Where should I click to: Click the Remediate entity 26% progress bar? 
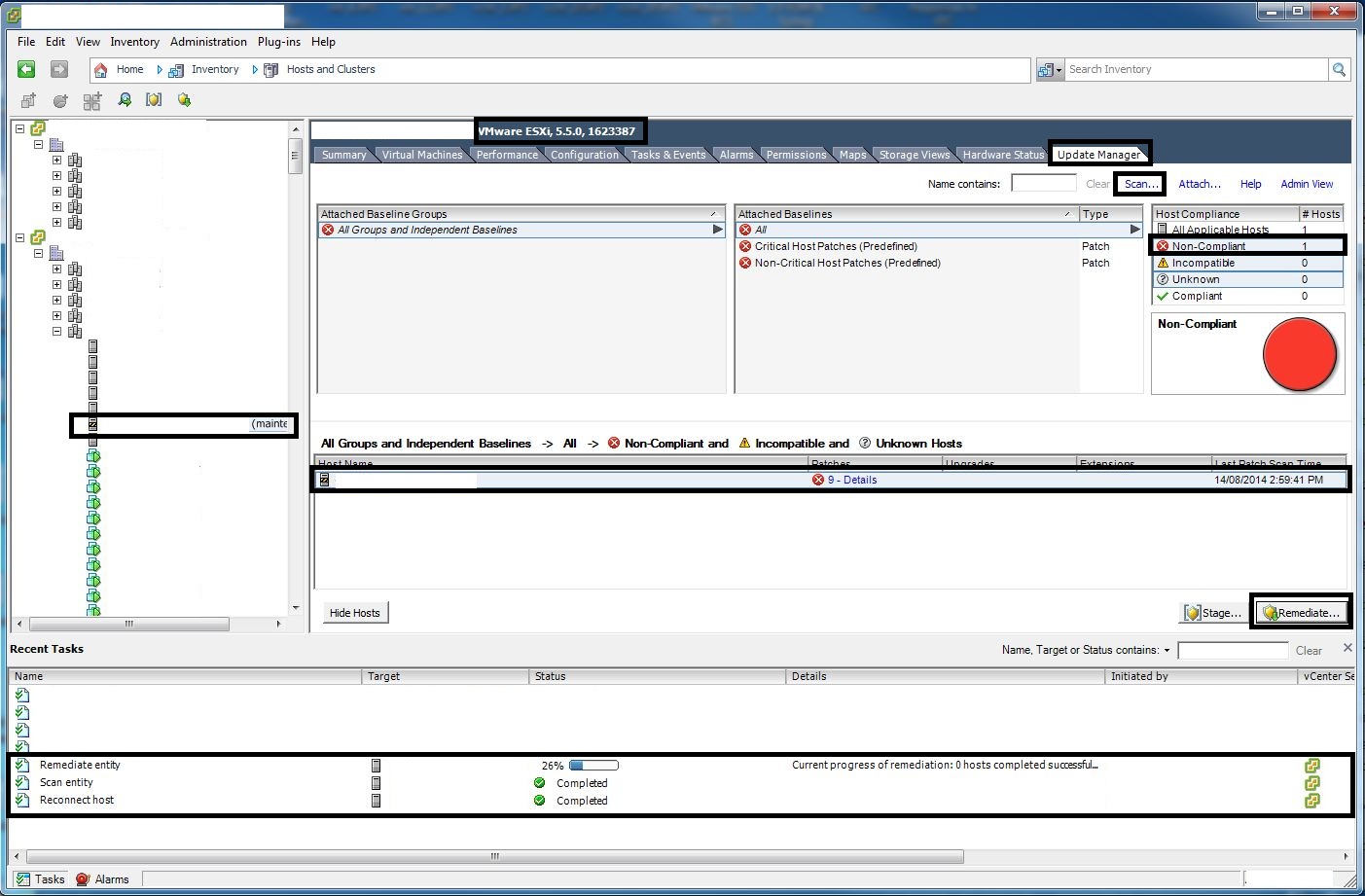tap(593, 766)
